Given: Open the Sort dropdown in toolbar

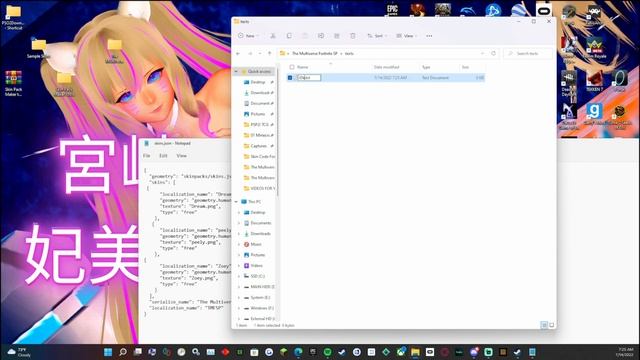Looking at the screenshot, I should tap(377, 36).
